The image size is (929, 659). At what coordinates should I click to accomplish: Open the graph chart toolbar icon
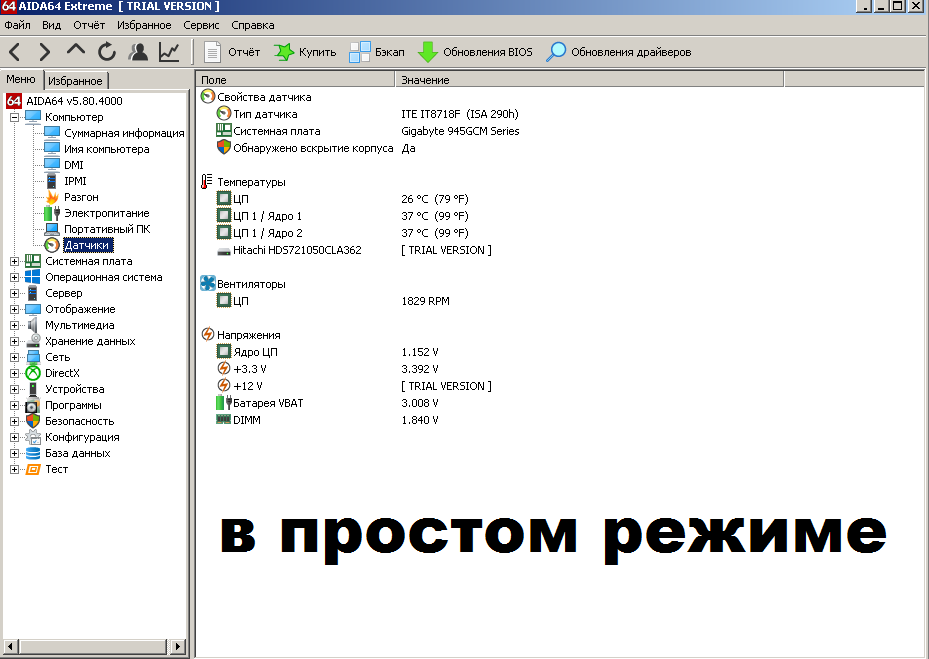click(169, 52)
